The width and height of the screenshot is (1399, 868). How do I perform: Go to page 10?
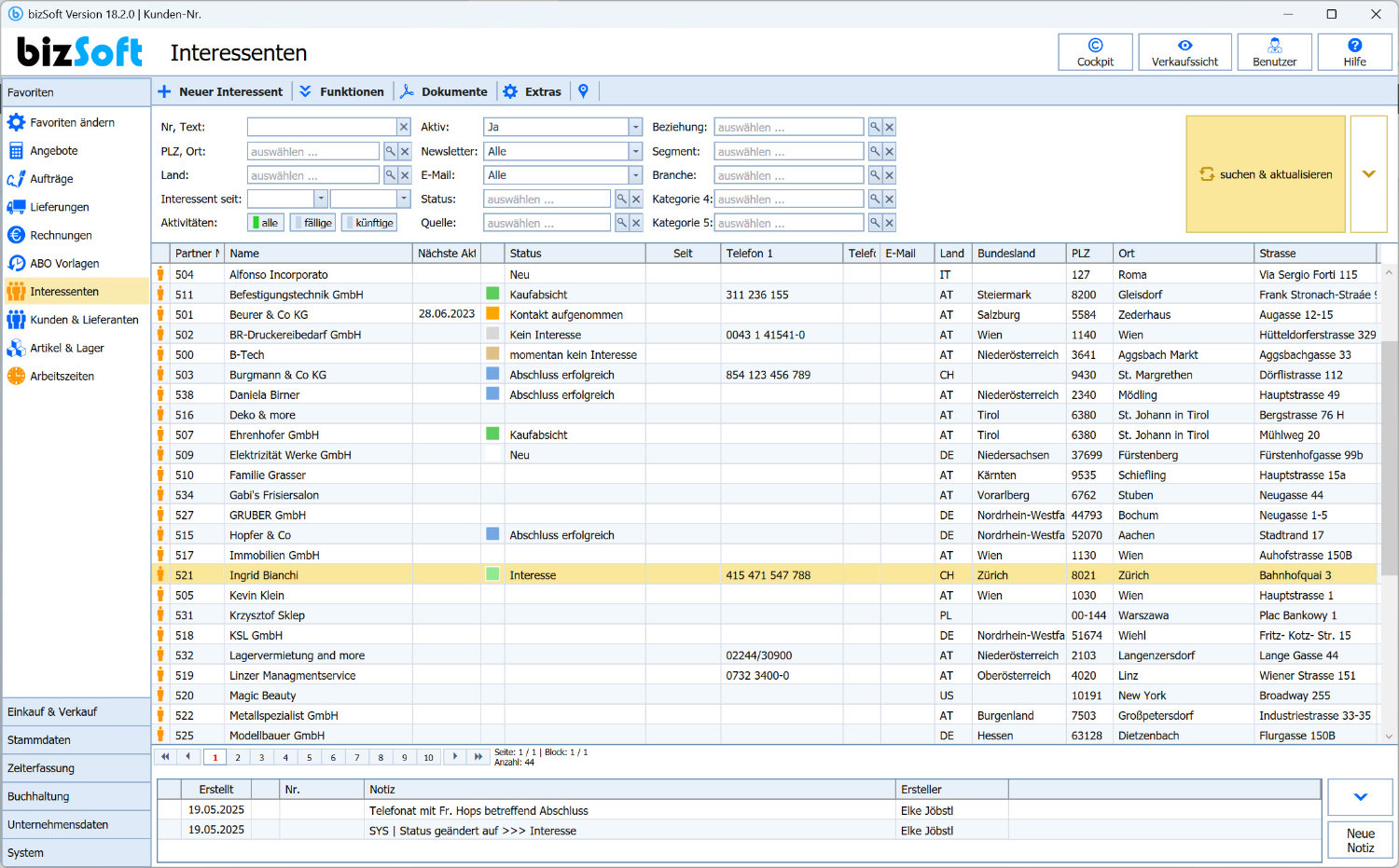click(428, 757)
